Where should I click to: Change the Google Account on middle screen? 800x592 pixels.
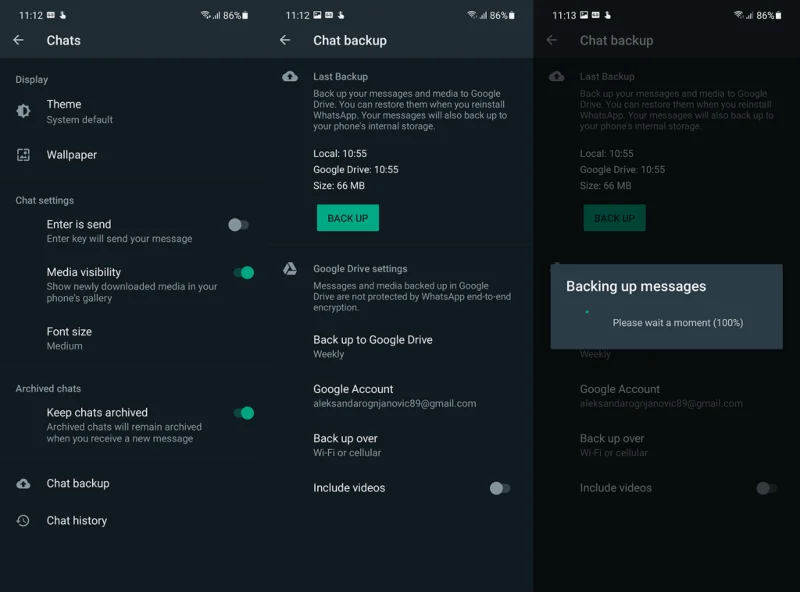pos(400,396)
